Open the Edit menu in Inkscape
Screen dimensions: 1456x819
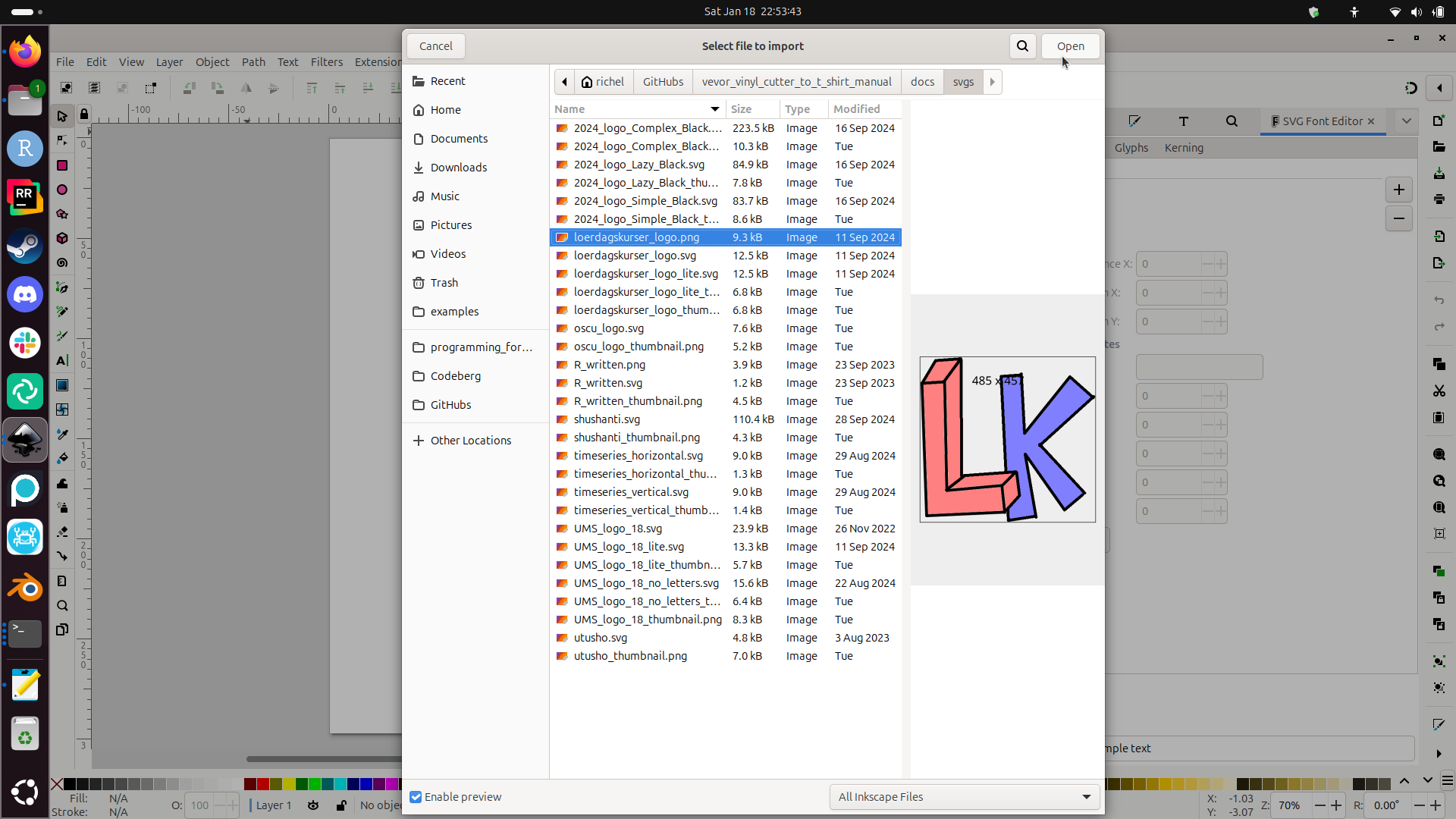96,62
